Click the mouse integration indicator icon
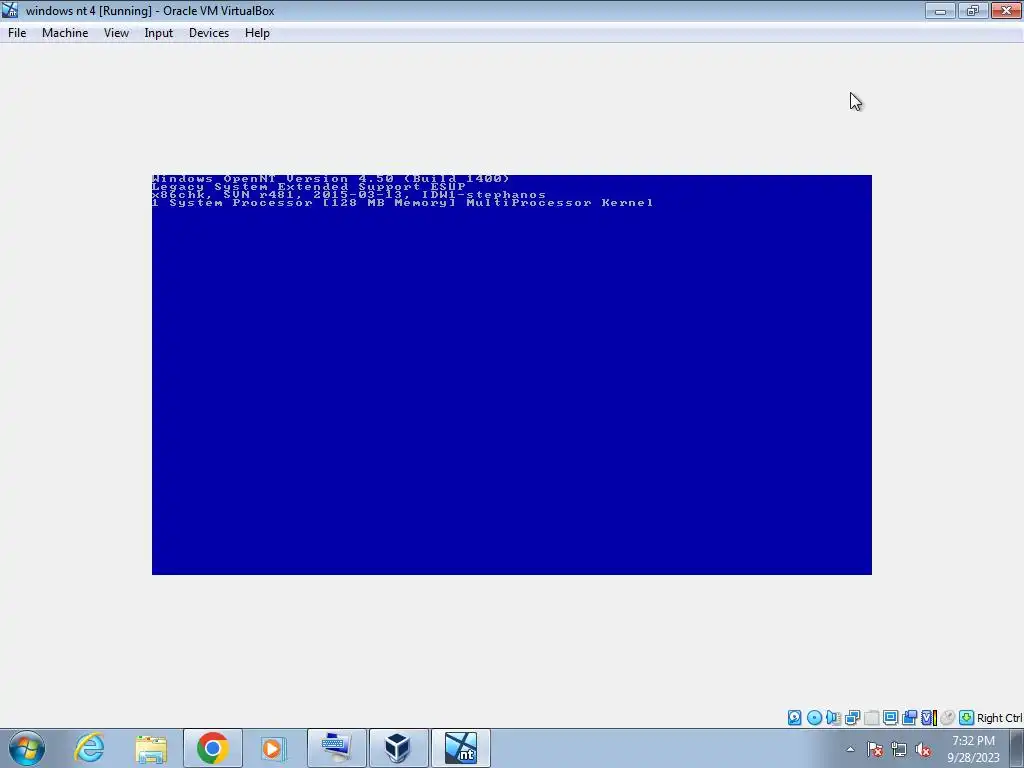1024x768 pixels. [948, 718]
